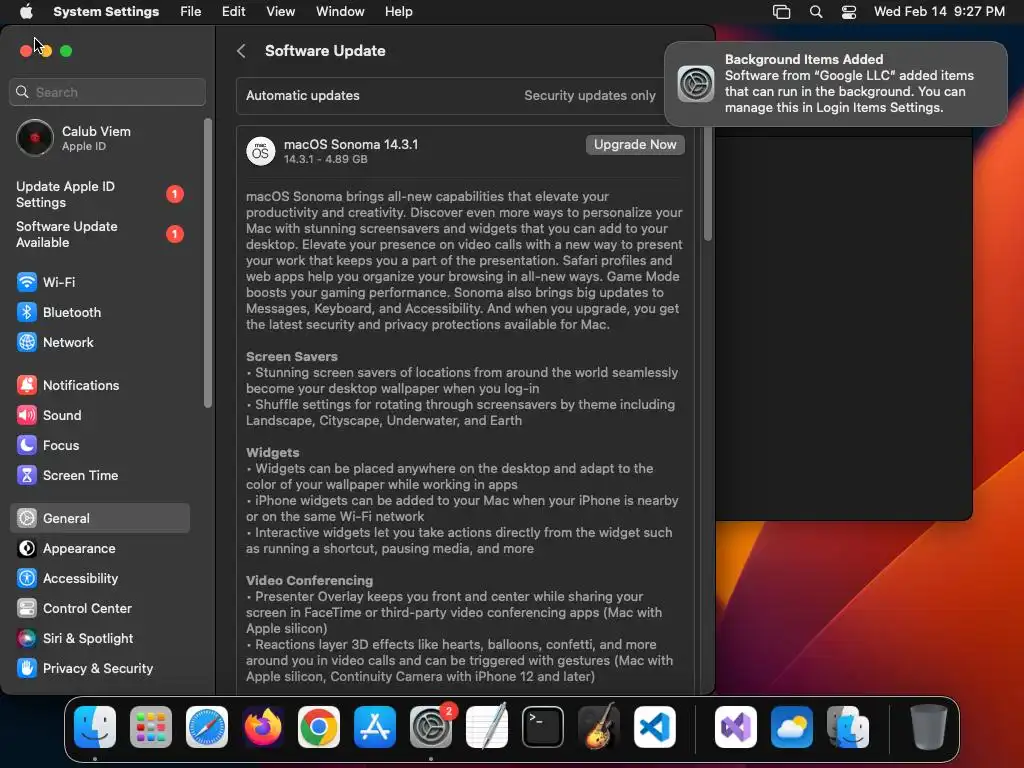Open the View menu
The height and width of the screenshot is (768, 1024).
(x=281, y=12)
